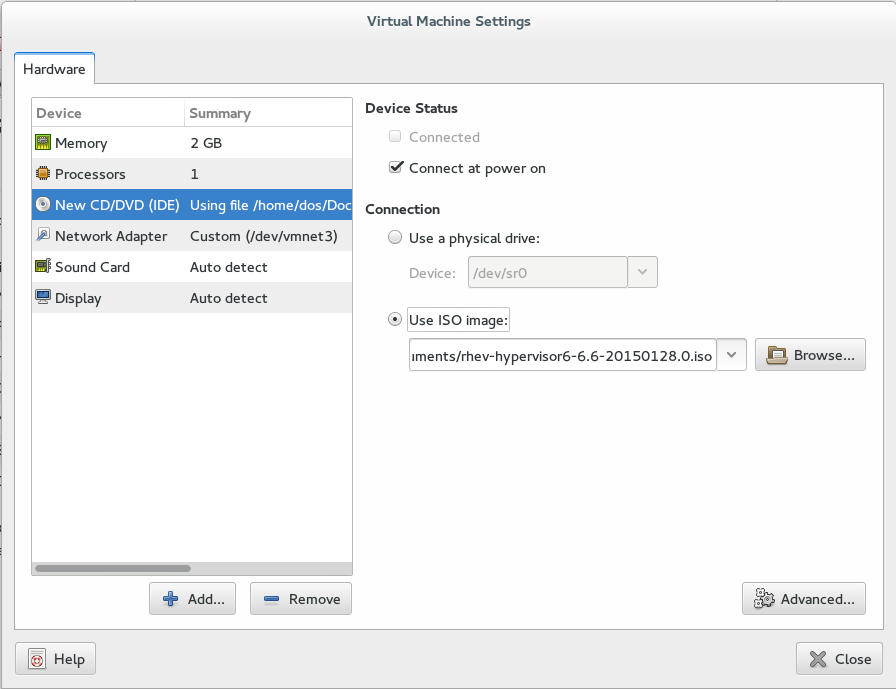Image resolution: width=896 pixels, height=689 pixels.
Task: Open the /dev/sr0 device dropdown
Action: pyautogui.click(x=642, y=273)
